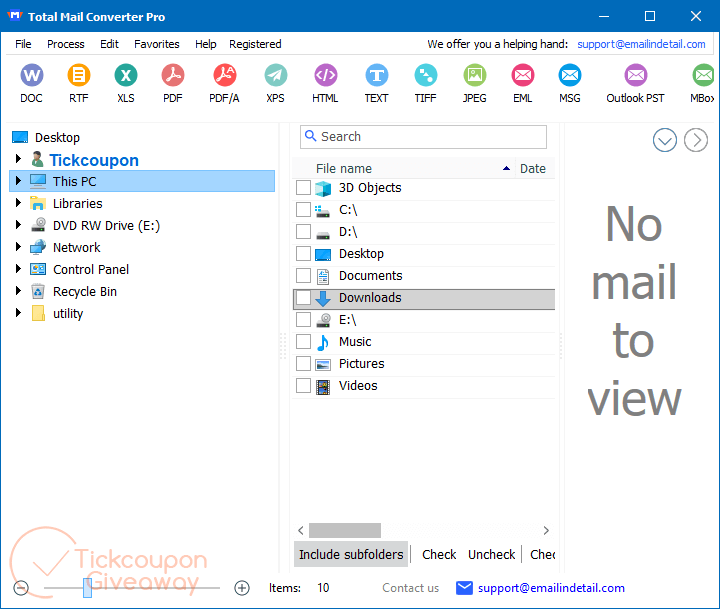This screenshot has width=720, height=609.
Task: Click the zoom in plus icon
Action: (242, 588)
